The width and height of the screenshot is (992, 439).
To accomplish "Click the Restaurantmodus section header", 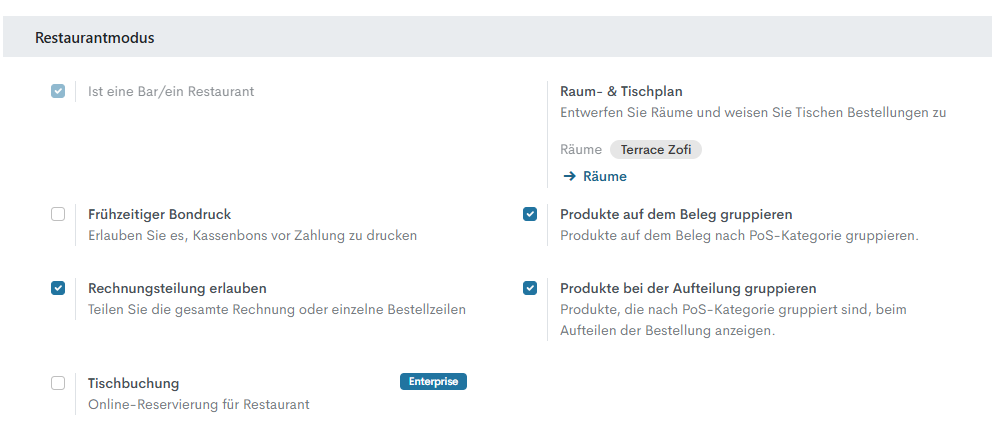I will 95,38.
